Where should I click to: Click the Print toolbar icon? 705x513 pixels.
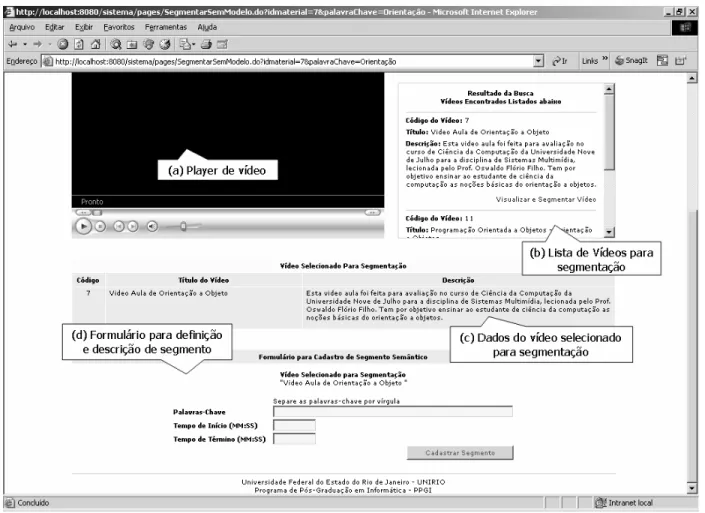(x=206, y=44)
